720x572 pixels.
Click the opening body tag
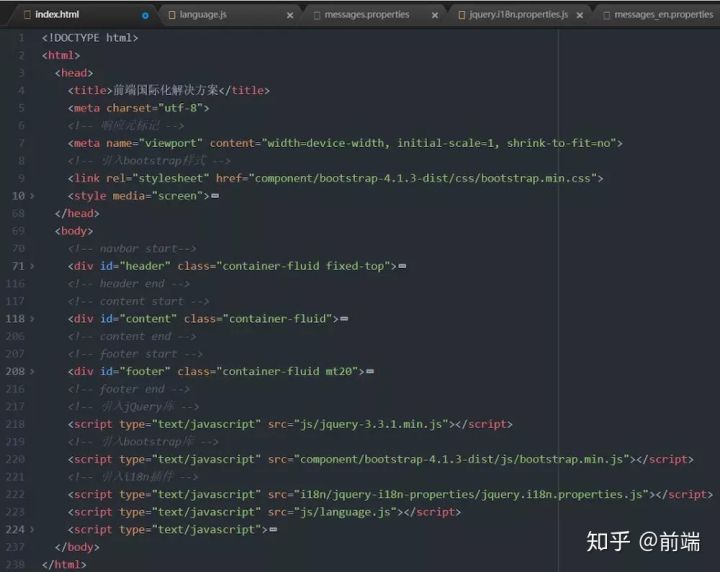pyautogui.click(x=73, y=231)
